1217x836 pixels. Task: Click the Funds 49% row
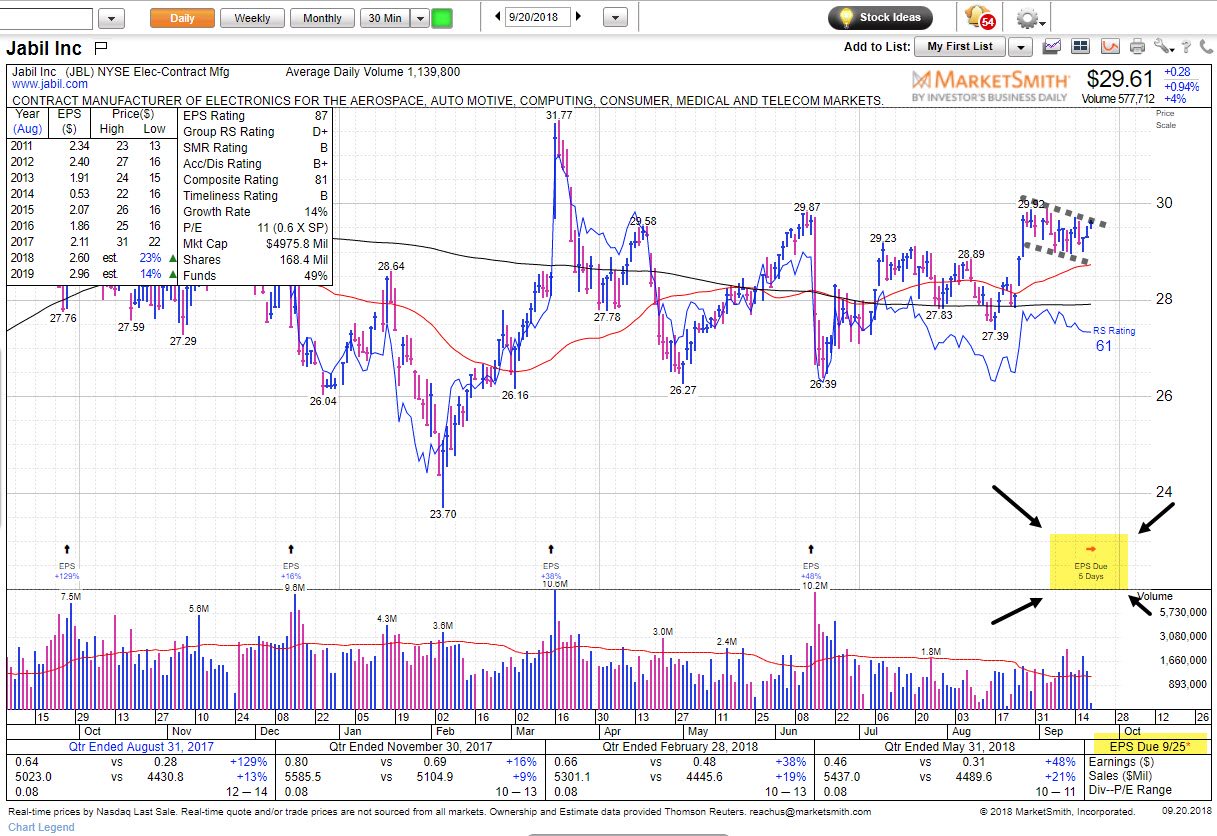point(256,275)
